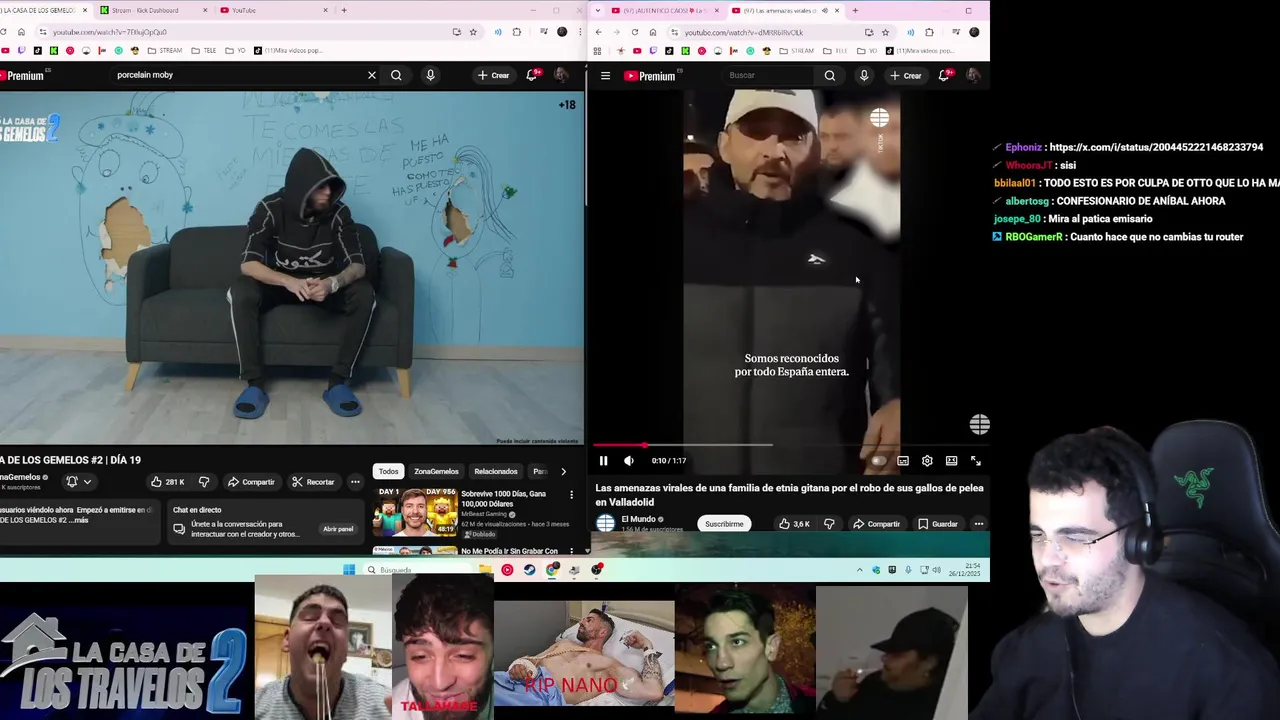1280x720 pixels.
Task: Open File Explorer from taskbar
Action: pyautogui.click(x=485, y=570)
